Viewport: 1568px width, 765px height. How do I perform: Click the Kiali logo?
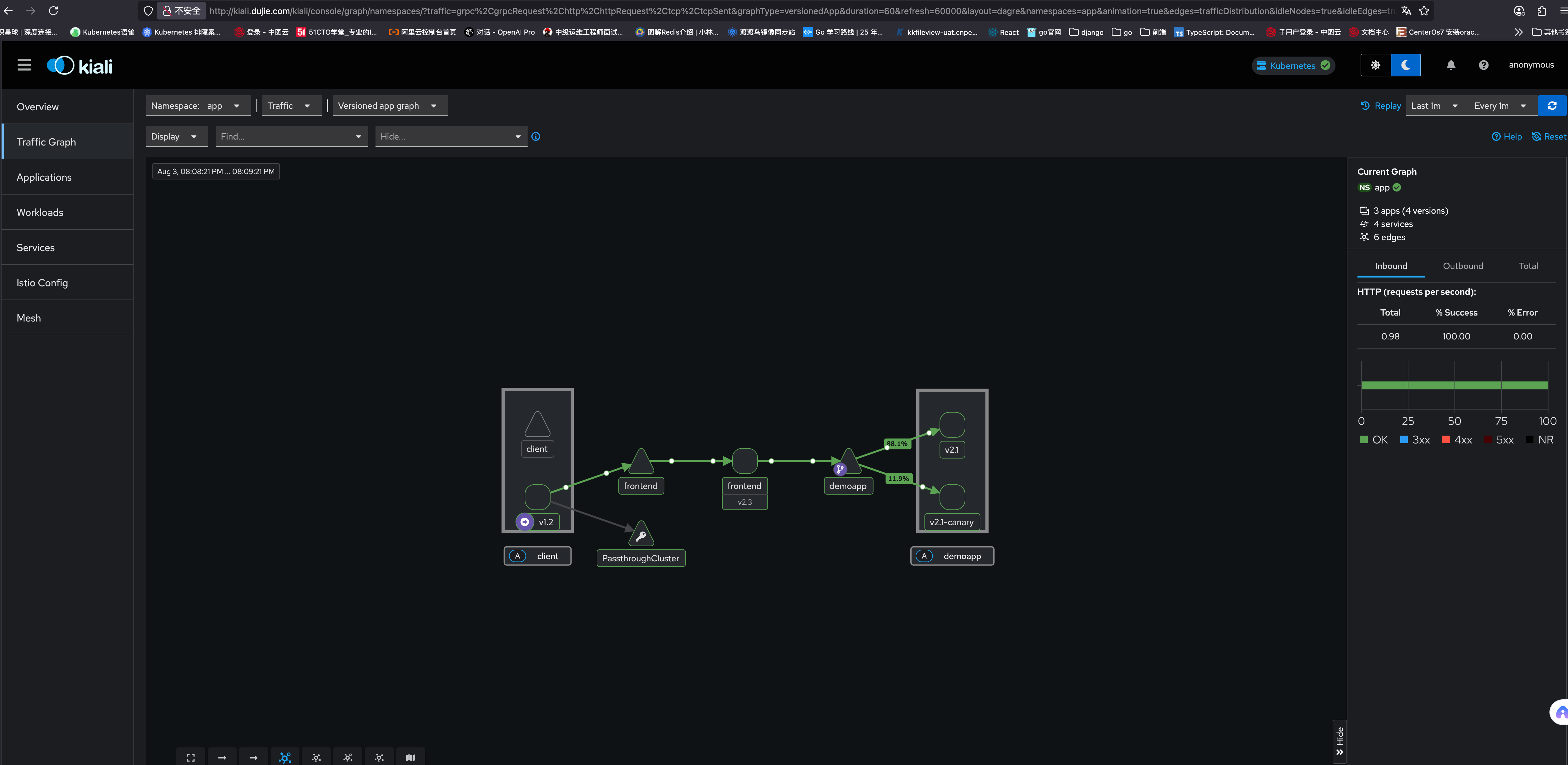pos(80,66)
